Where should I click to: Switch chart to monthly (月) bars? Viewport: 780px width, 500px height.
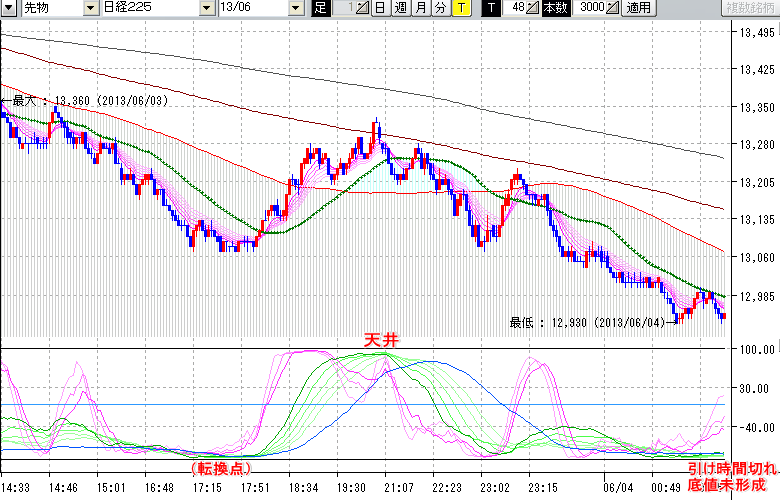point(420,8)
